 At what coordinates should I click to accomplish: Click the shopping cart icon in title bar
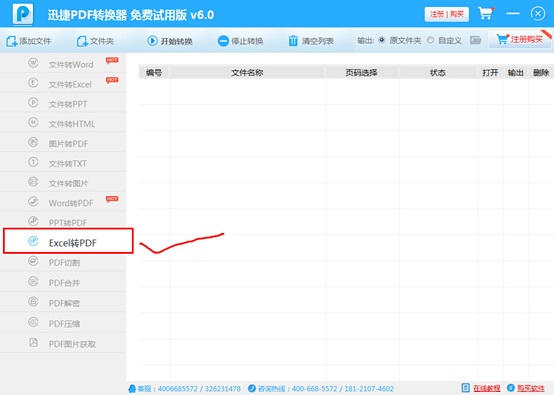[x=486, y=14]
